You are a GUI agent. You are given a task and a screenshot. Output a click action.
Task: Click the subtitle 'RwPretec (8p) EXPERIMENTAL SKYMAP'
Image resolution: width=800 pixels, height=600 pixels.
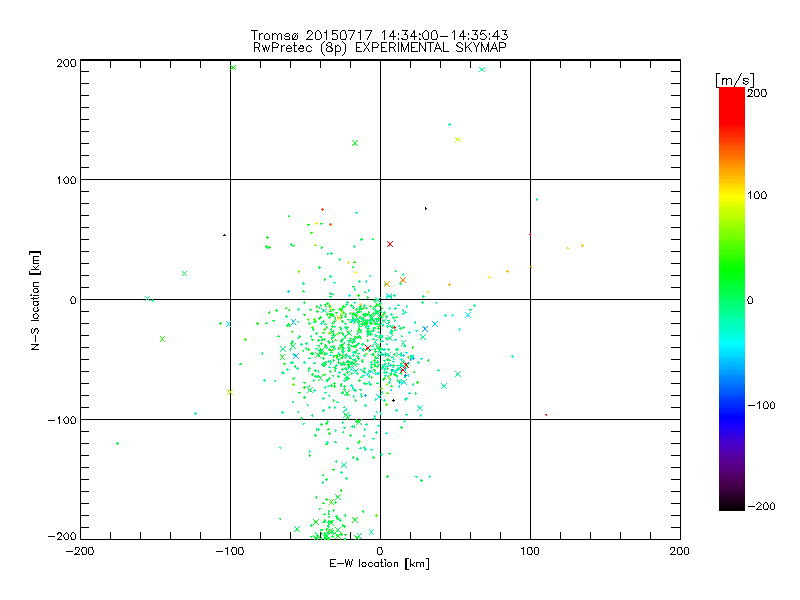380,48
